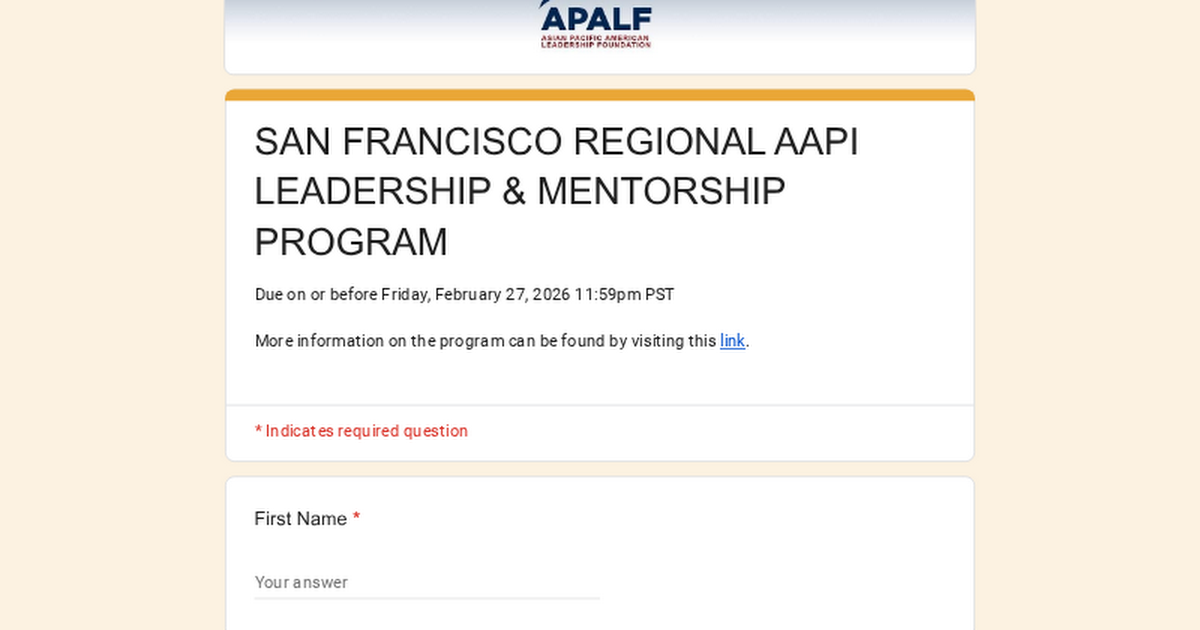Click the 'Indicates required question' notice

pos(361,430)
